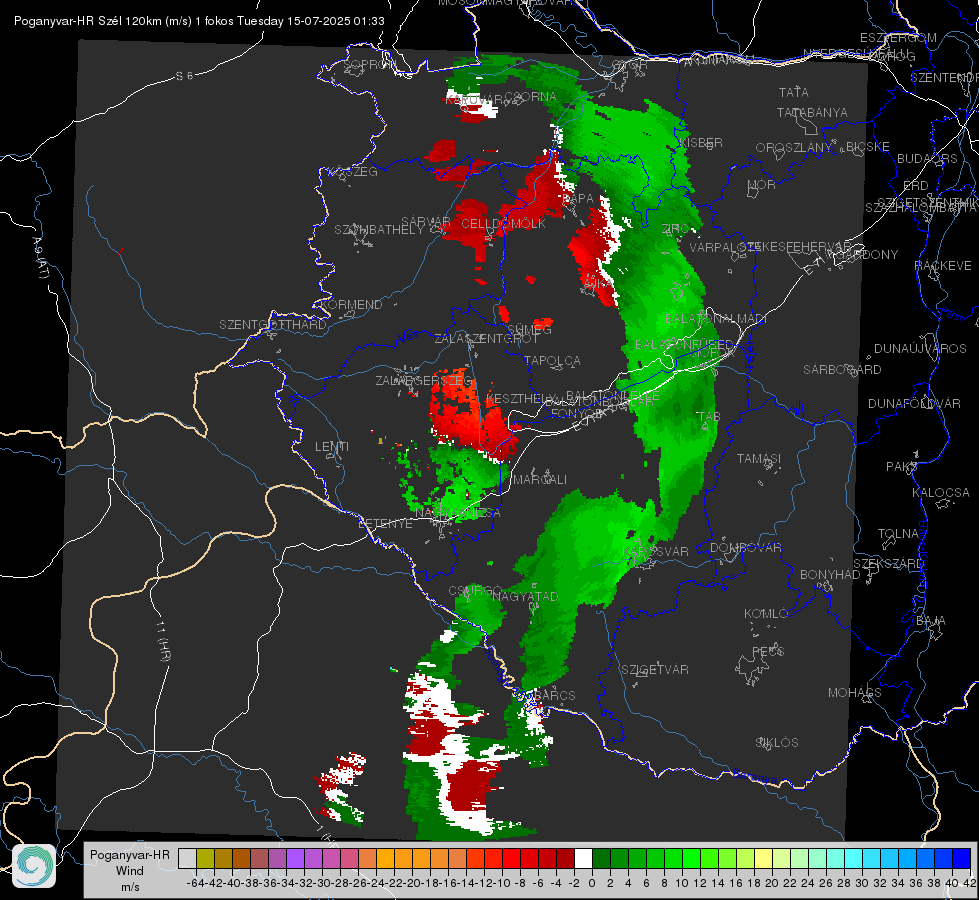Click the BARCS town label

(554, 695)
